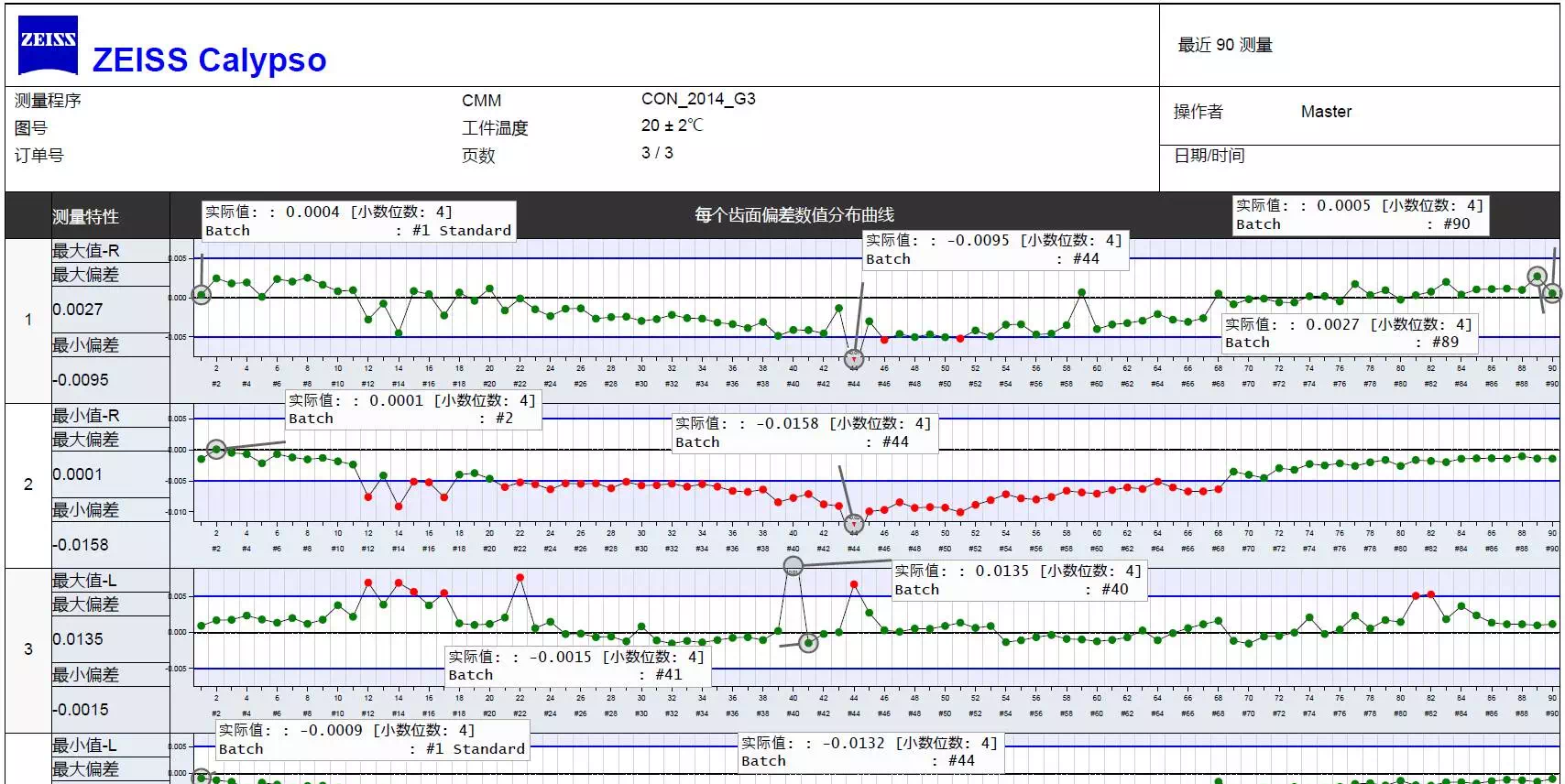This screenshot has height=784, width=1565.
Task: Click the CON_2014_G3 CMM name
Action: (698, 99)
